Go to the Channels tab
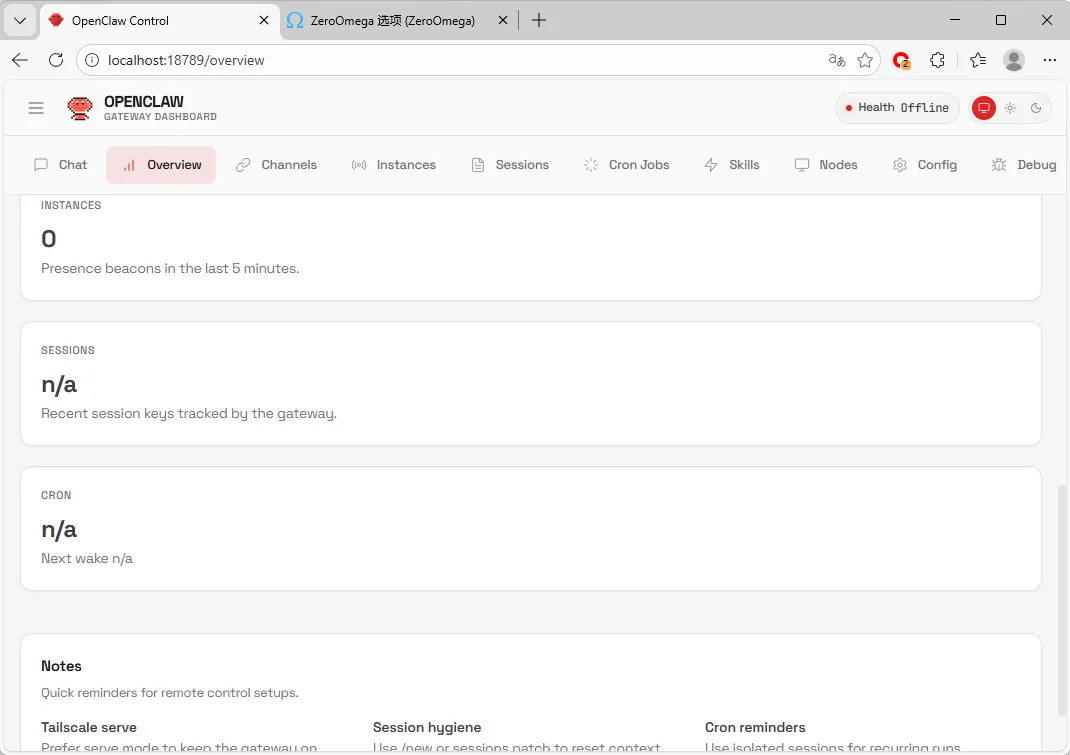Image resolution: width=1070 pixels, height=755 pixels. tap(276, 165)
